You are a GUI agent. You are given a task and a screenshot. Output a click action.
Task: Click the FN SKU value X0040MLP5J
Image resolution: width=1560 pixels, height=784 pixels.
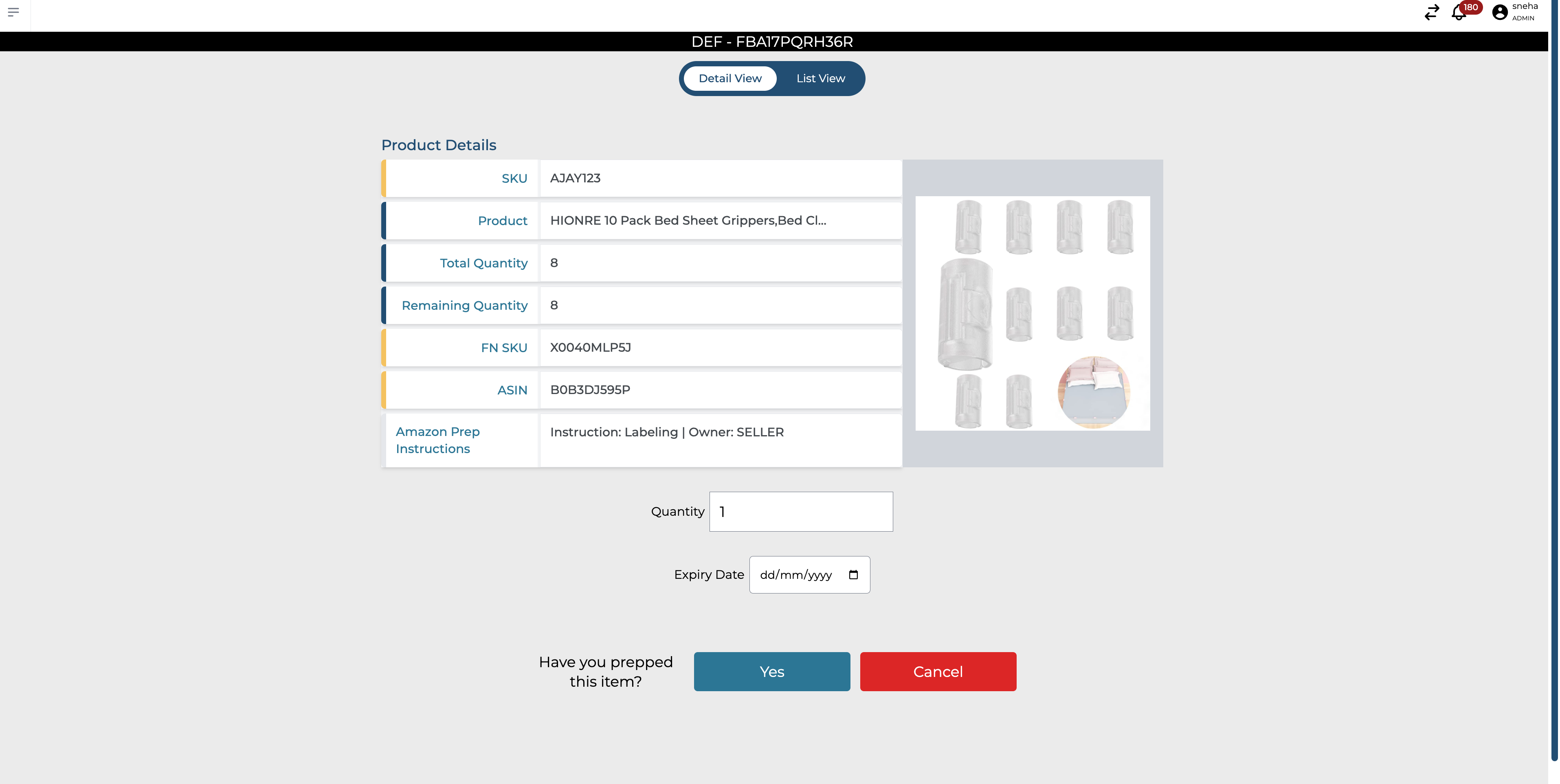point(590,348)
